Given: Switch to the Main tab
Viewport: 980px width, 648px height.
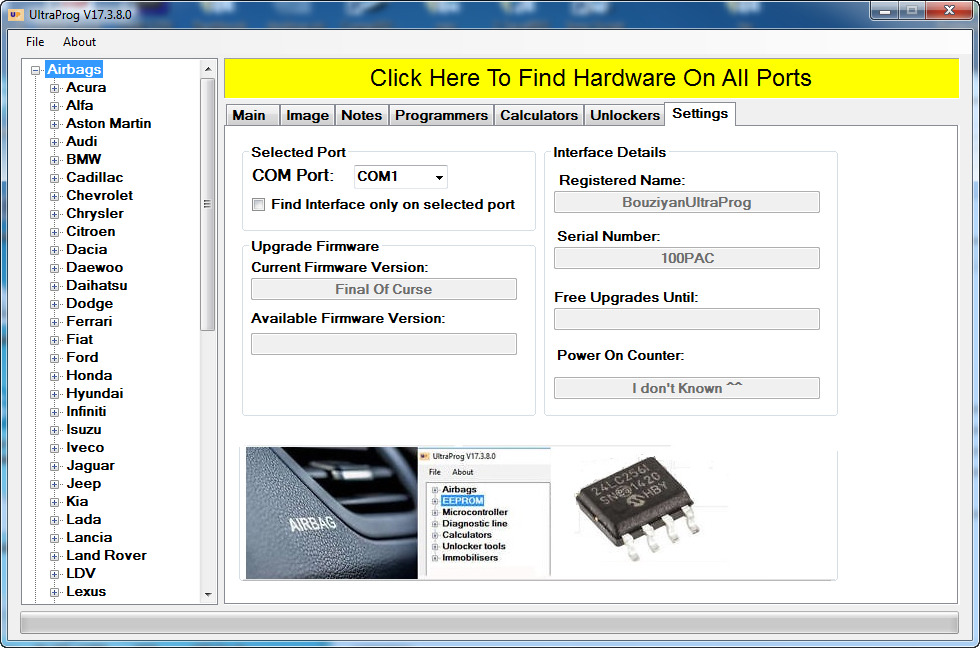Looking at the screenshot, I should (252, 116).
